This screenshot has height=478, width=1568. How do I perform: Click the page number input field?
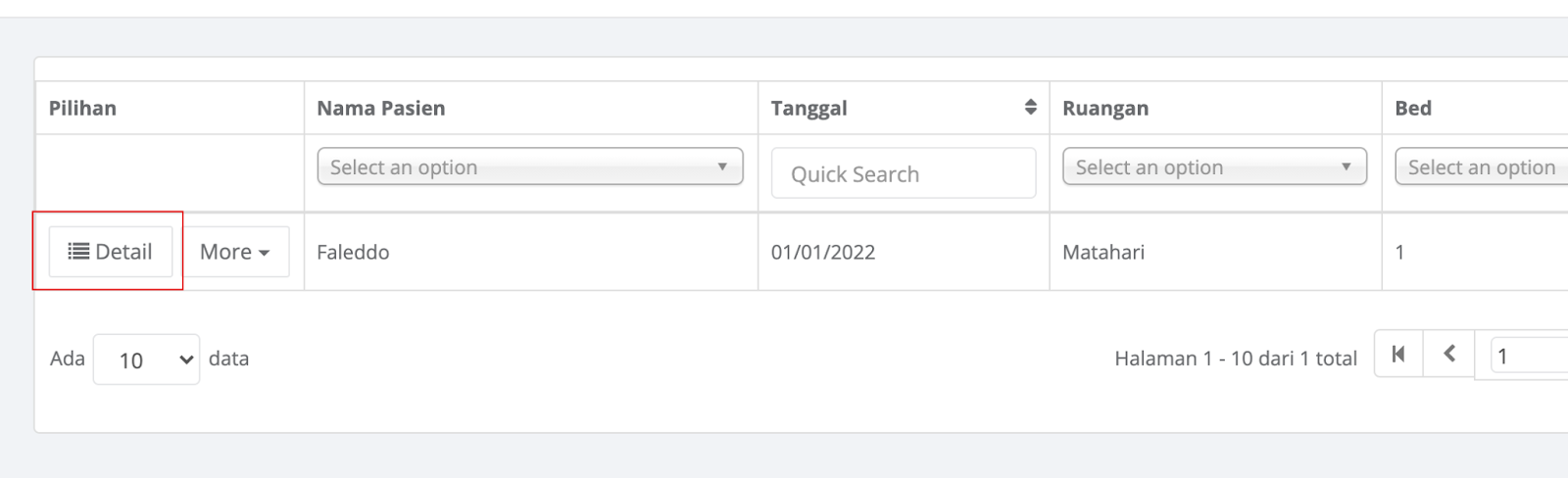pyautogui.click(x=1529, y=357)
